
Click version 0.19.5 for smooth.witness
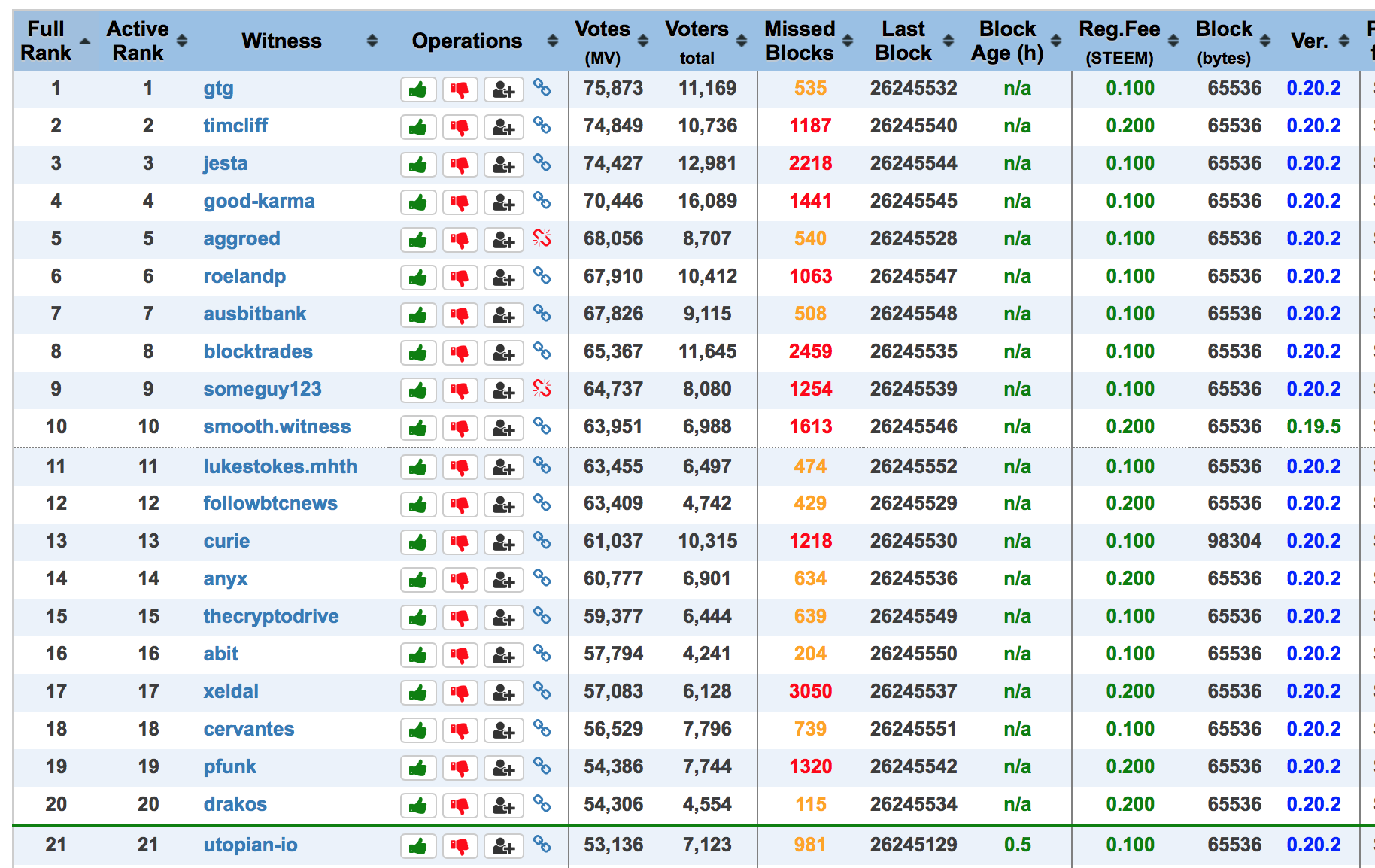[x=1313, y=426]
